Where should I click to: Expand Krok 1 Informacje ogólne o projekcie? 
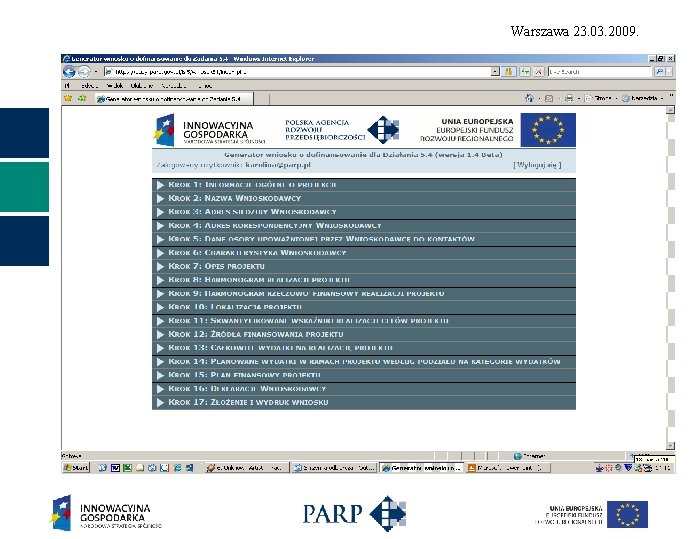click(x=363, y=185)
